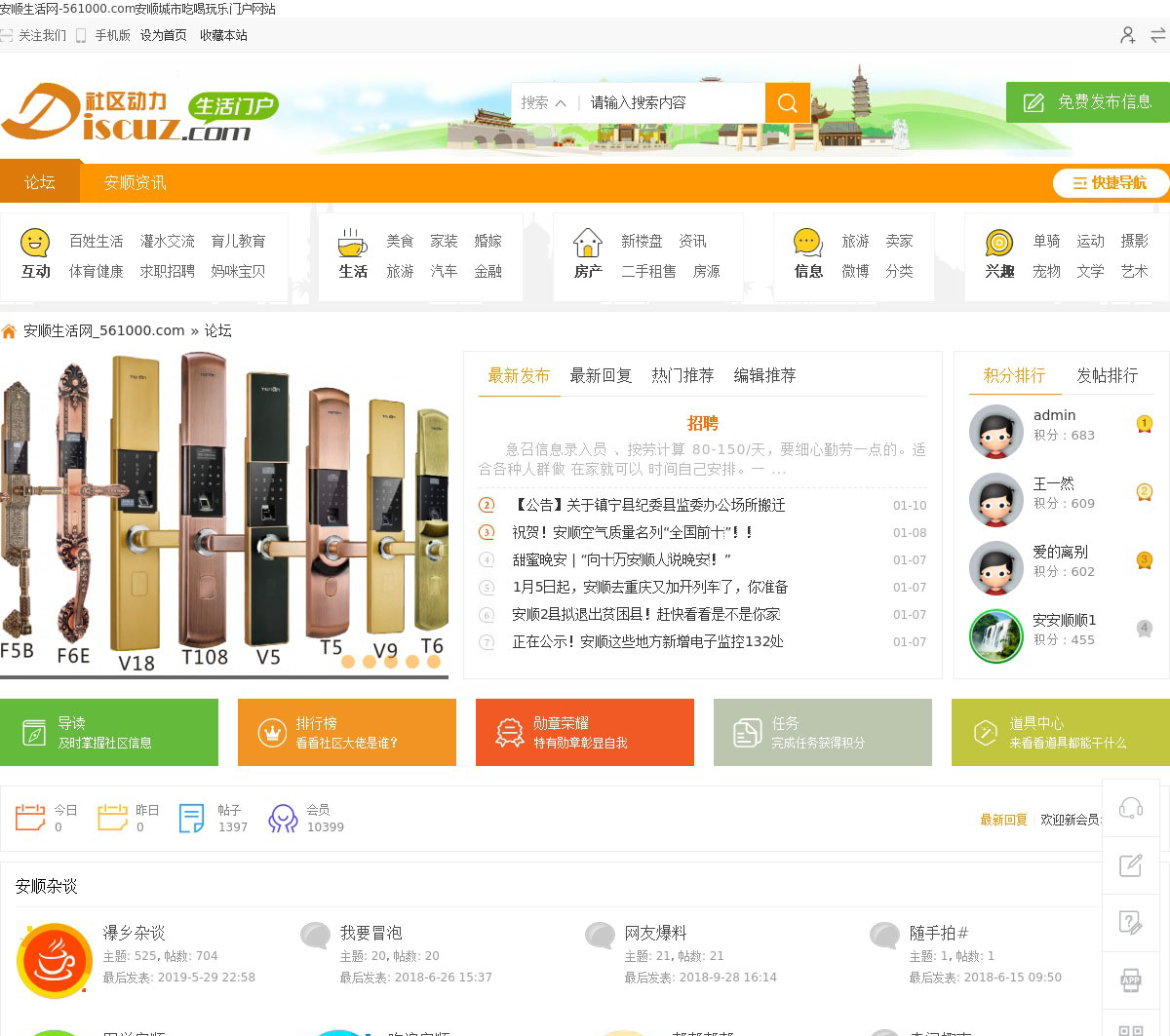Select the 最新发布 tab
Image resolution: width=1170 pixels, height=1036 pixels.
tap(519, 375)
